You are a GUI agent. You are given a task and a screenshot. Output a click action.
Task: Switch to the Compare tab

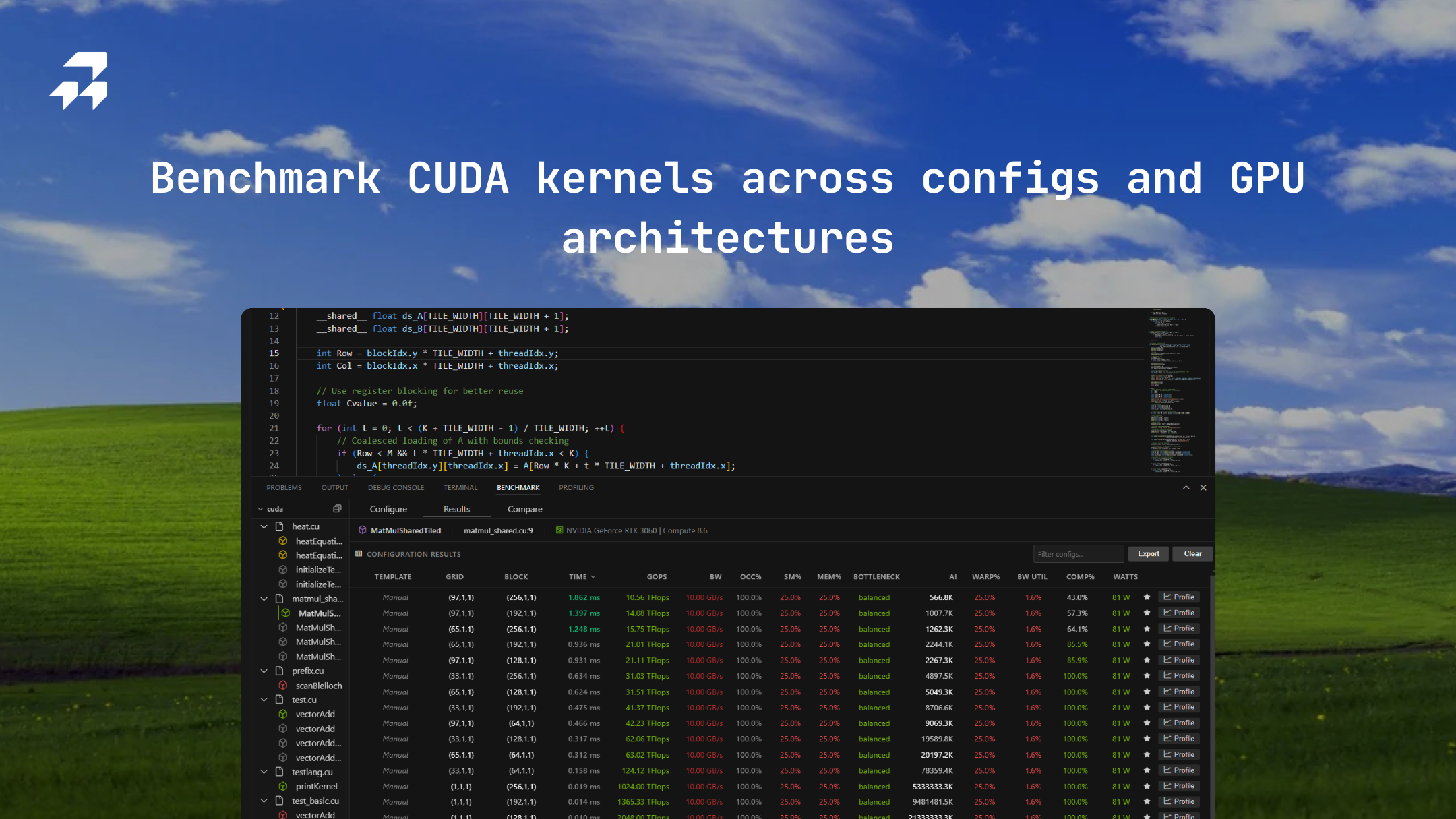(524, 509)
